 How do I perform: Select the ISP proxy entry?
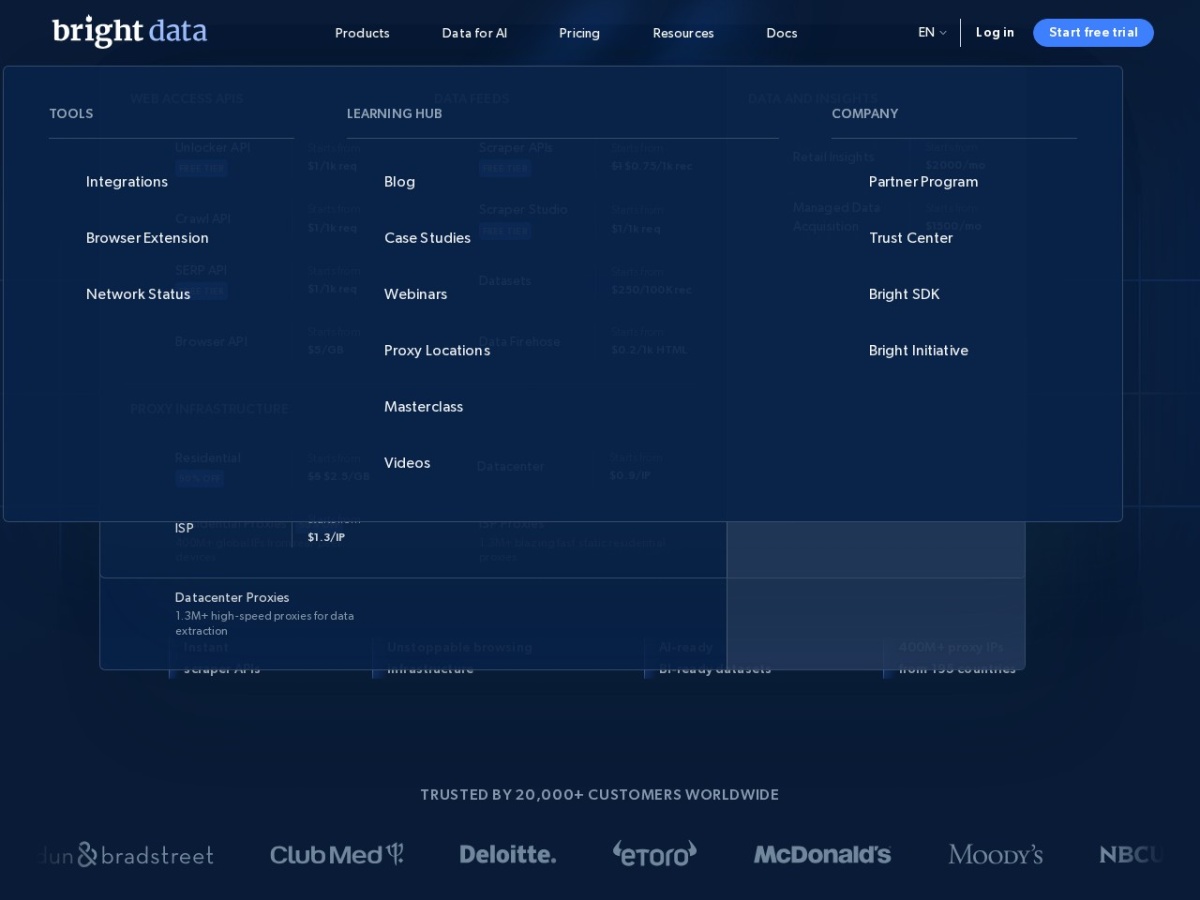point(184,528)
